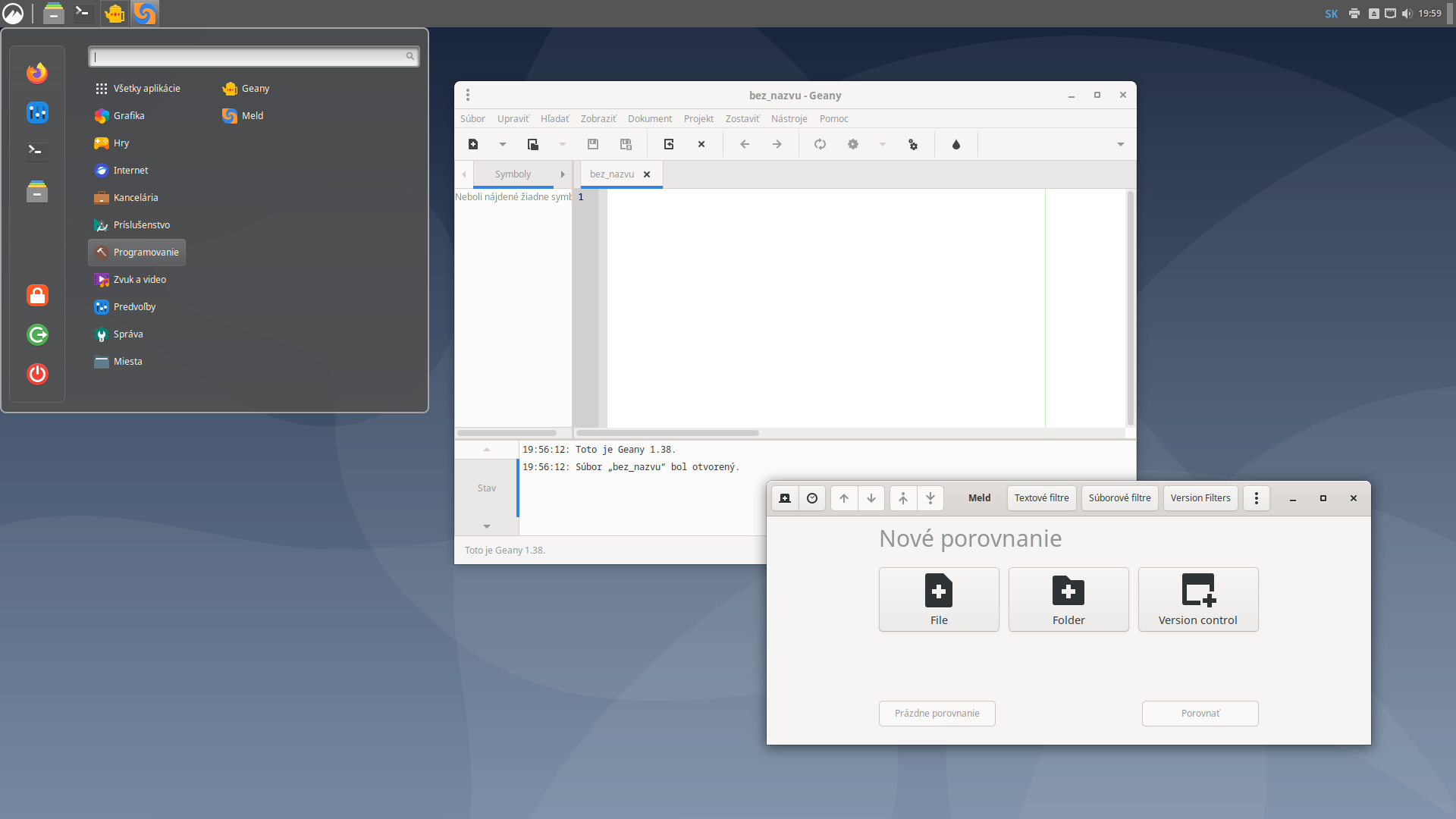Image resolution: width=1456 pixels, height=819 pixels.
Task: Run the file with the Geany execute icon
Action: coord(913,144)
